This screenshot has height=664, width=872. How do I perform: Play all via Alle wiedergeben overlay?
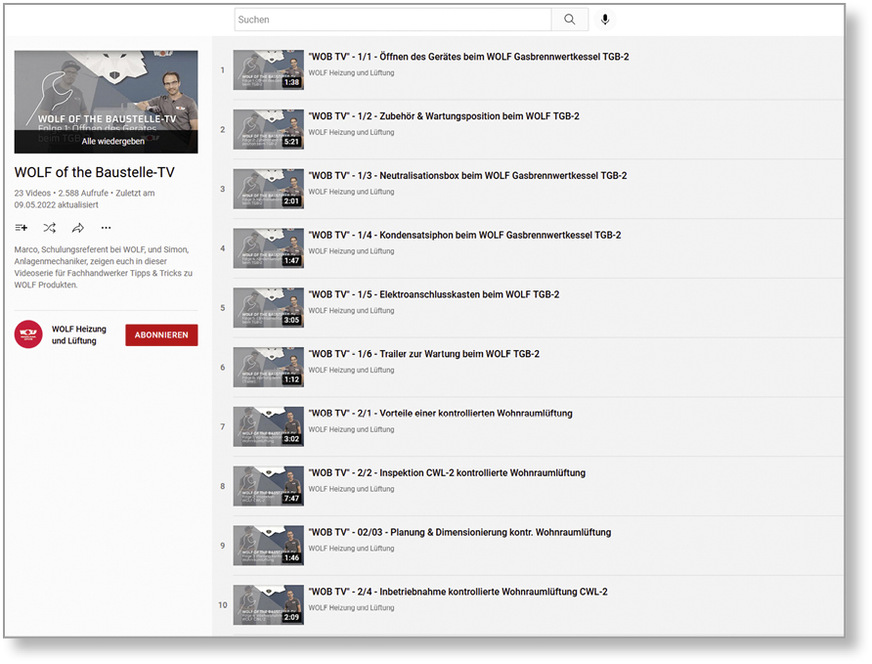click(x=106, y=141)
